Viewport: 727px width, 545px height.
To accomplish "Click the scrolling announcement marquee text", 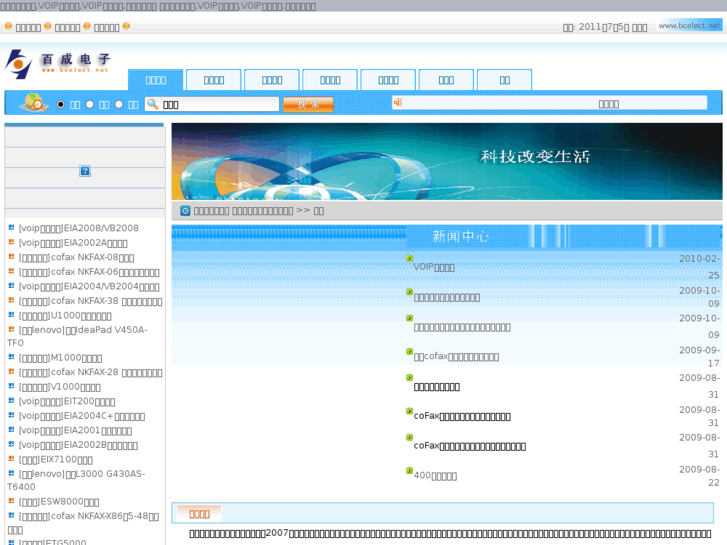I will (x=608, y=104).
